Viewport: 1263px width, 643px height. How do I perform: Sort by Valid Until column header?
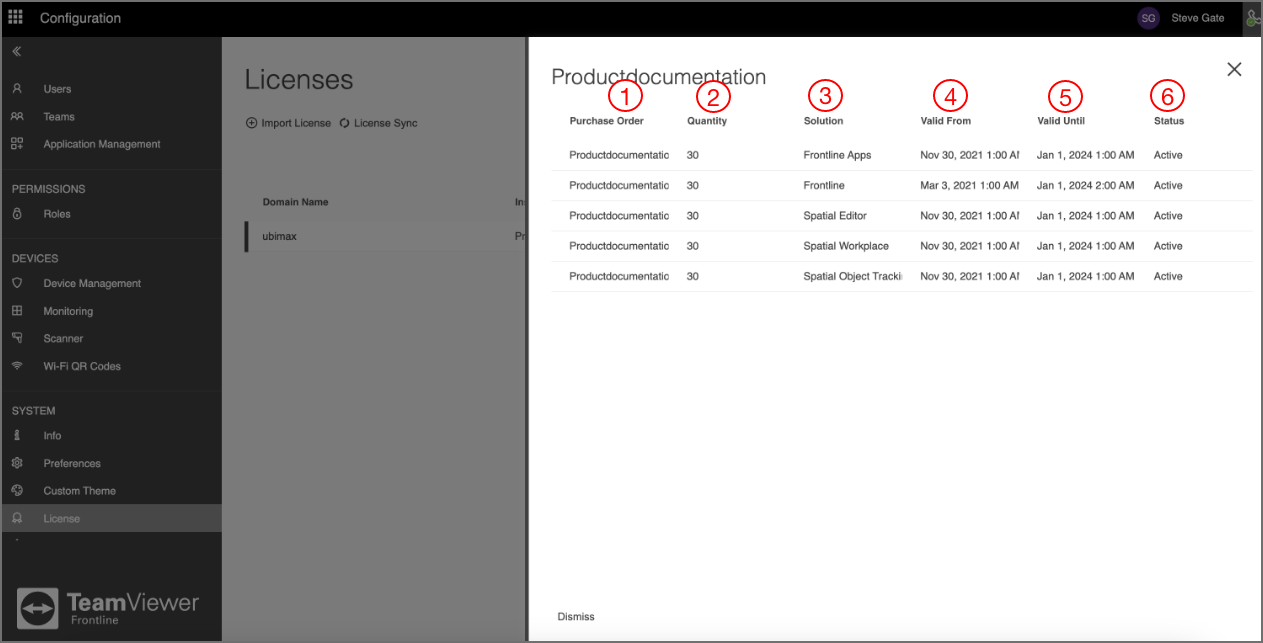(1061, 121)
